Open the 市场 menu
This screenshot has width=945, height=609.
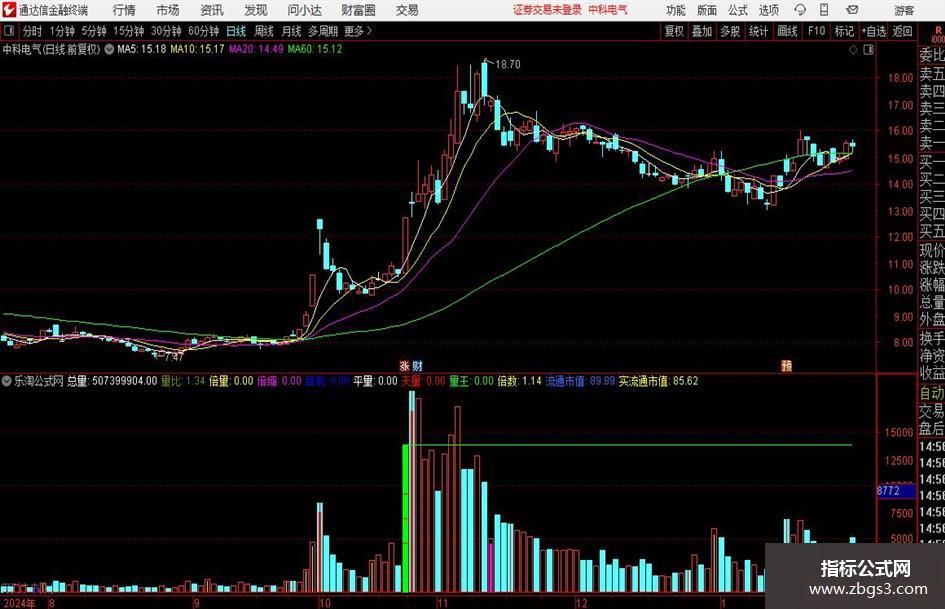[x=168, y=10]
